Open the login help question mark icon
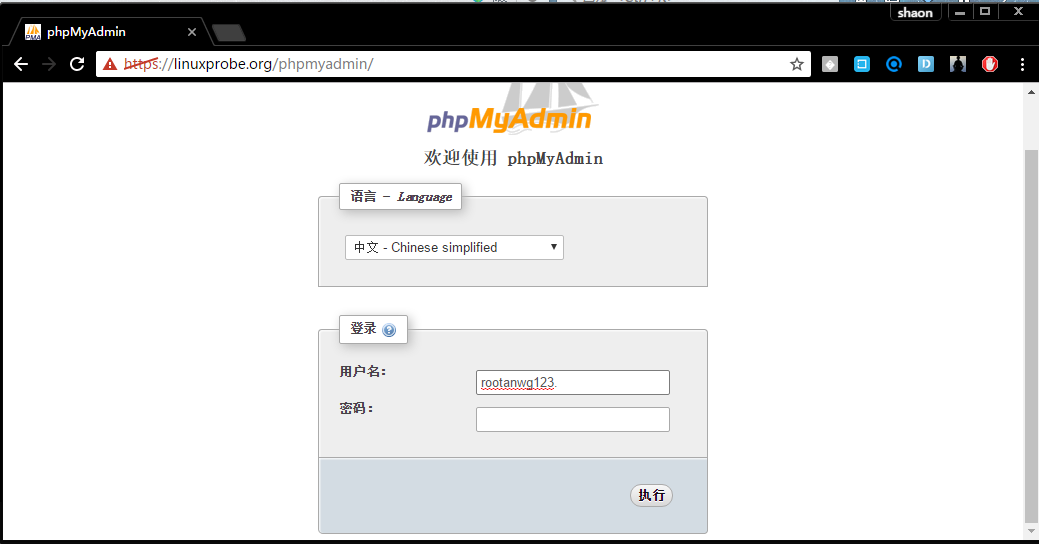Screen dimensions: 1039x544 pos(389,330)
